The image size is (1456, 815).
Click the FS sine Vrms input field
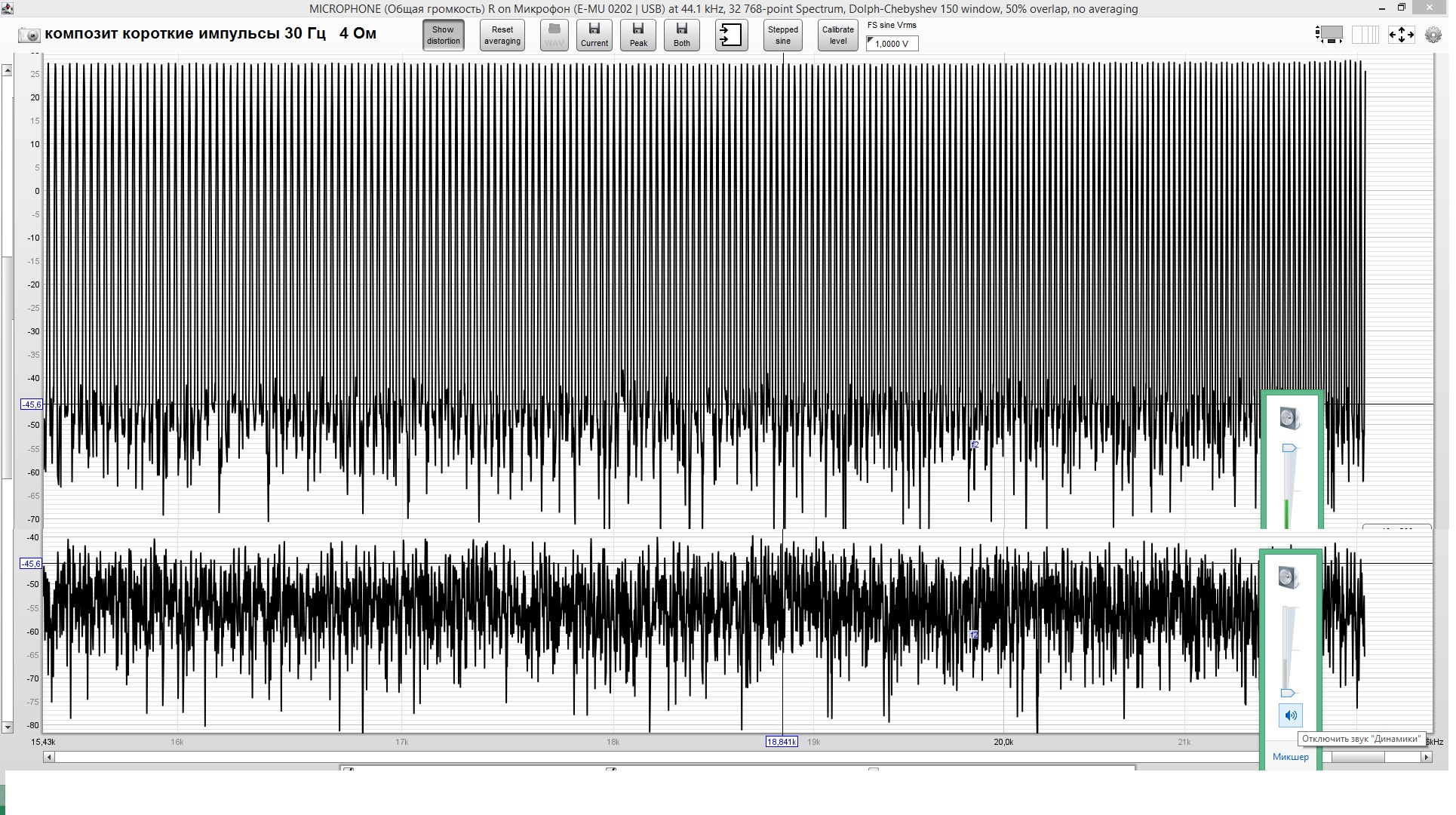[x=892, y=44]
